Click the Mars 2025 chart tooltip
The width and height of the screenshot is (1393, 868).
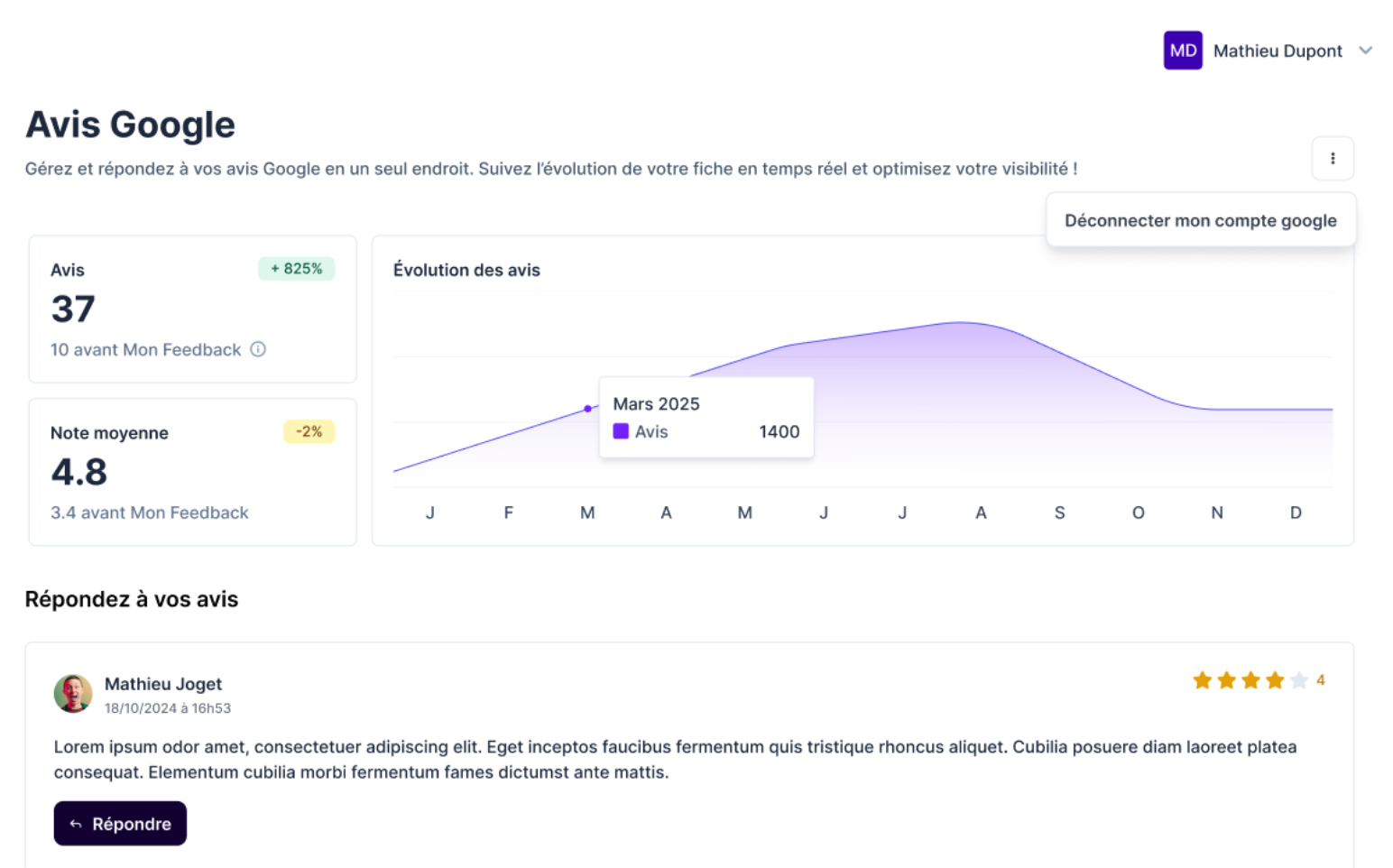[x=706, y=417]
